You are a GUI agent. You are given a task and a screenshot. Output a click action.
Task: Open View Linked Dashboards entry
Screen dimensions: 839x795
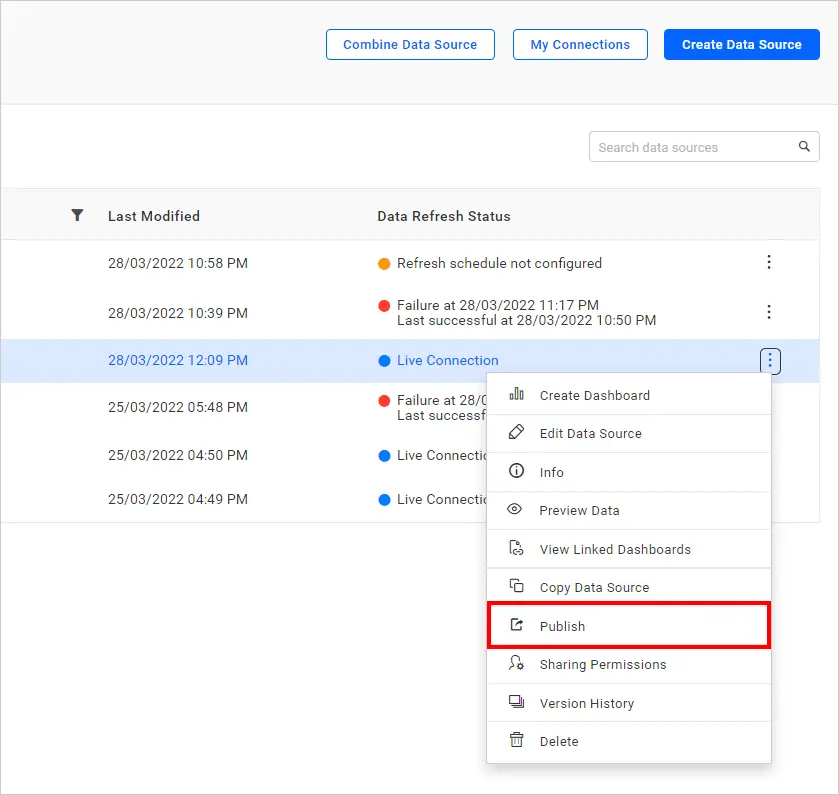629,549
